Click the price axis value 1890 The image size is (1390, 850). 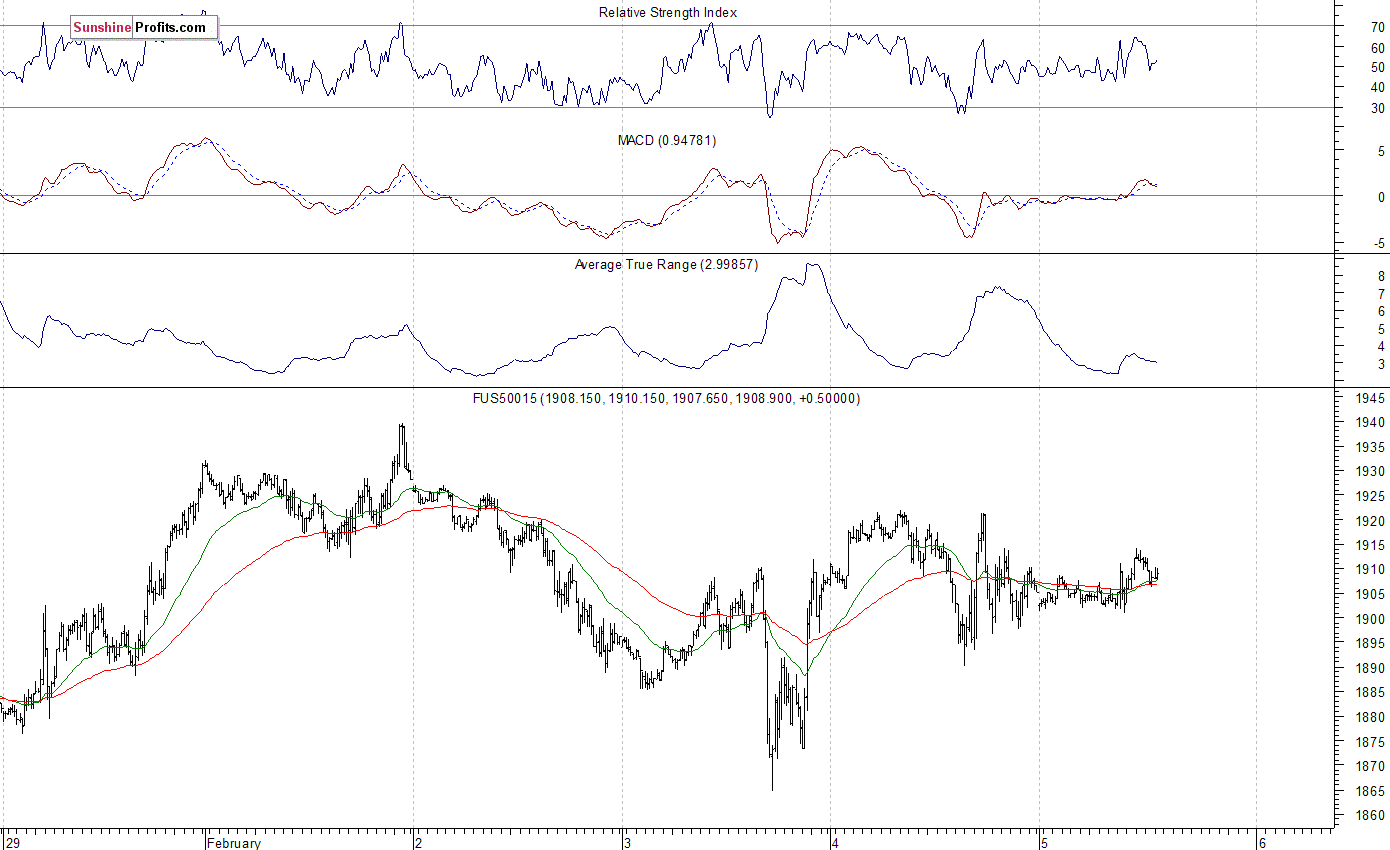[x=1372, y=669]
